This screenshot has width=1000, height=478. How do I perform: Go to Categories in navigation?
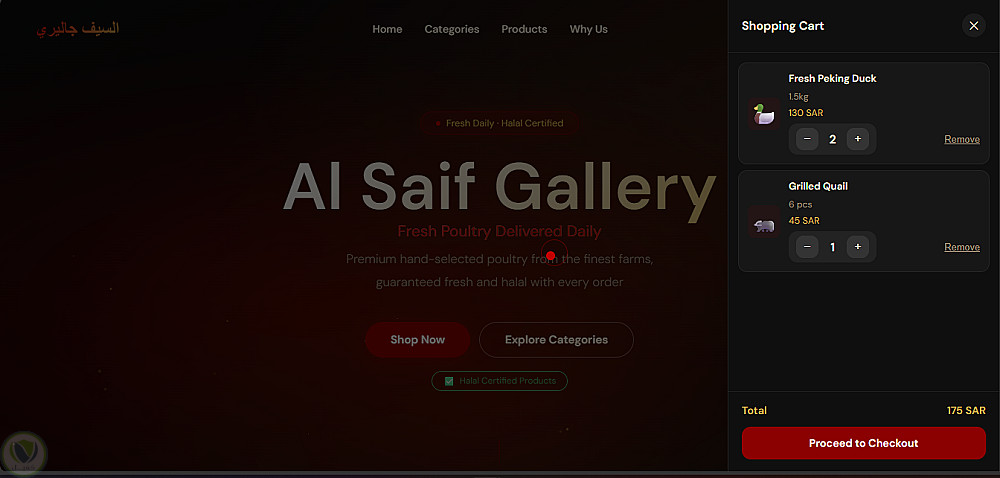coord(452,29)
